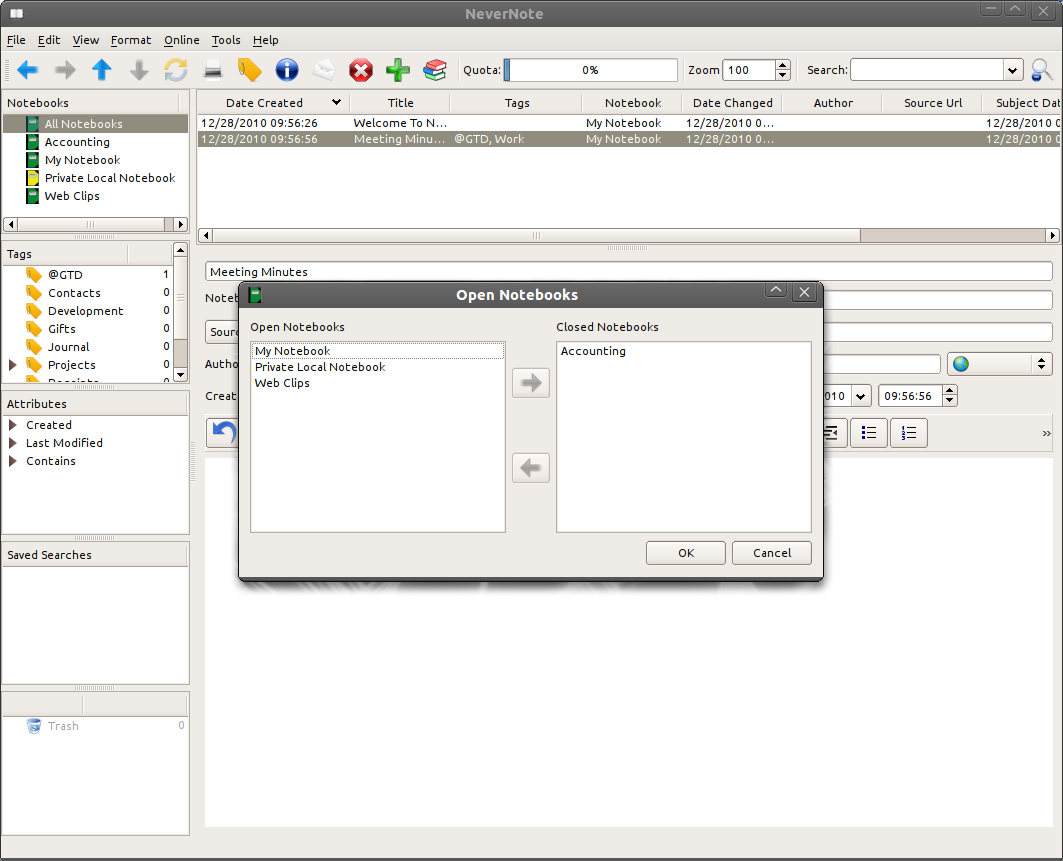Image resolution: width=1063 pixels, height=861 pixels.
Task: Select the Welcome To N... note row
Action: coord(629,123)
